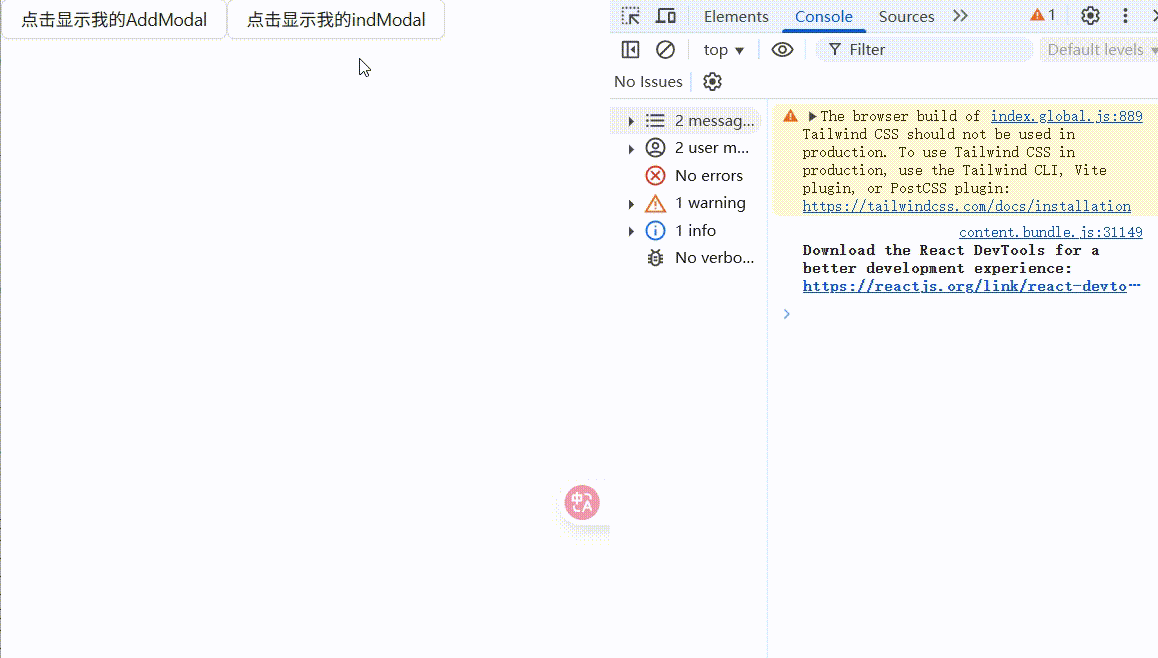The width and height of the screenshot is (1158, 658).
Task: Clear the console output
Action: click(x=666, y=49)
